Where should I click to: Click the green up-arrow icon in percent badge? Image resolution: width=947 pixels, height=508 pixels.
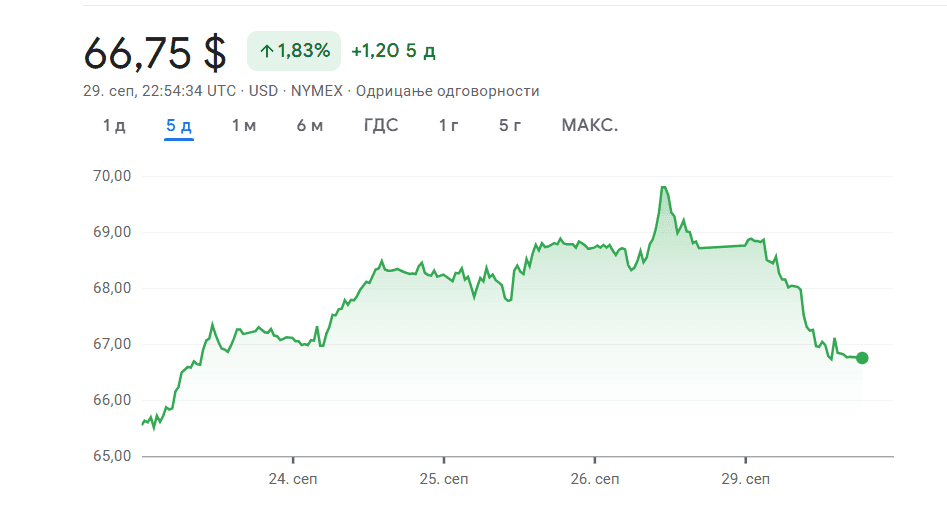click(x=266, y=51)
